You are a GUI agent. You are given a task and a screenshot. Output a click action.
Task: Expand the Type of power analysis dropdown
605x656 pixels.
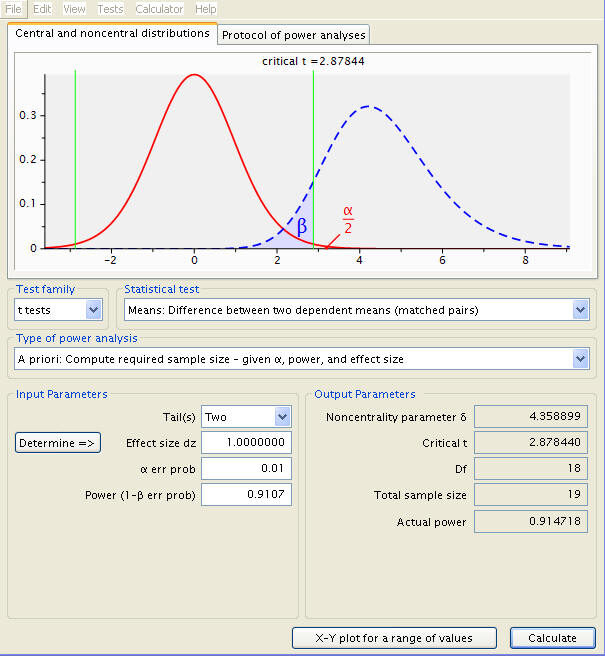(302, 359)
